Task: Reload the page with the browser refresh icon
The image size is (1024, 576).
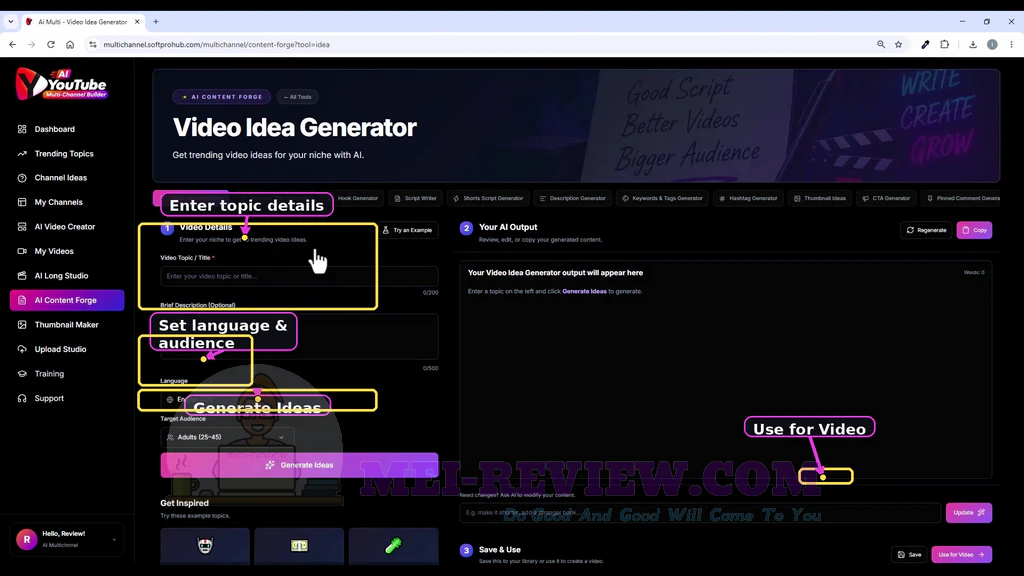Action: click(50, 44)
